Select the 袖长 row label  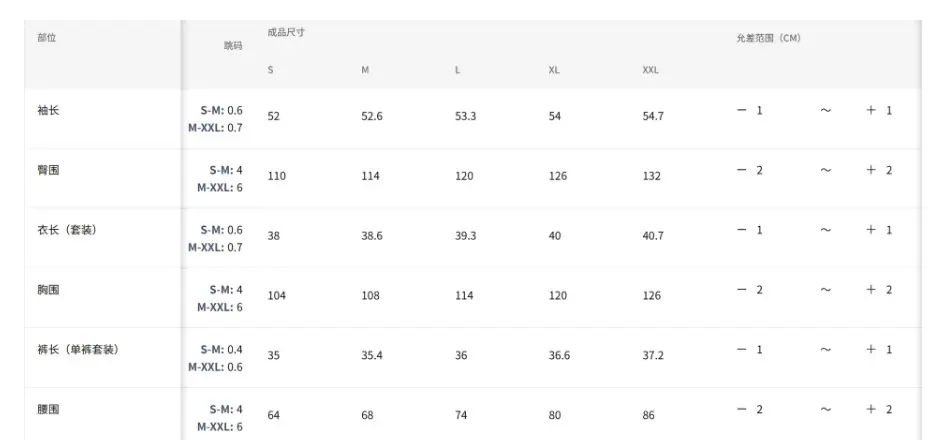coord(48,110)
